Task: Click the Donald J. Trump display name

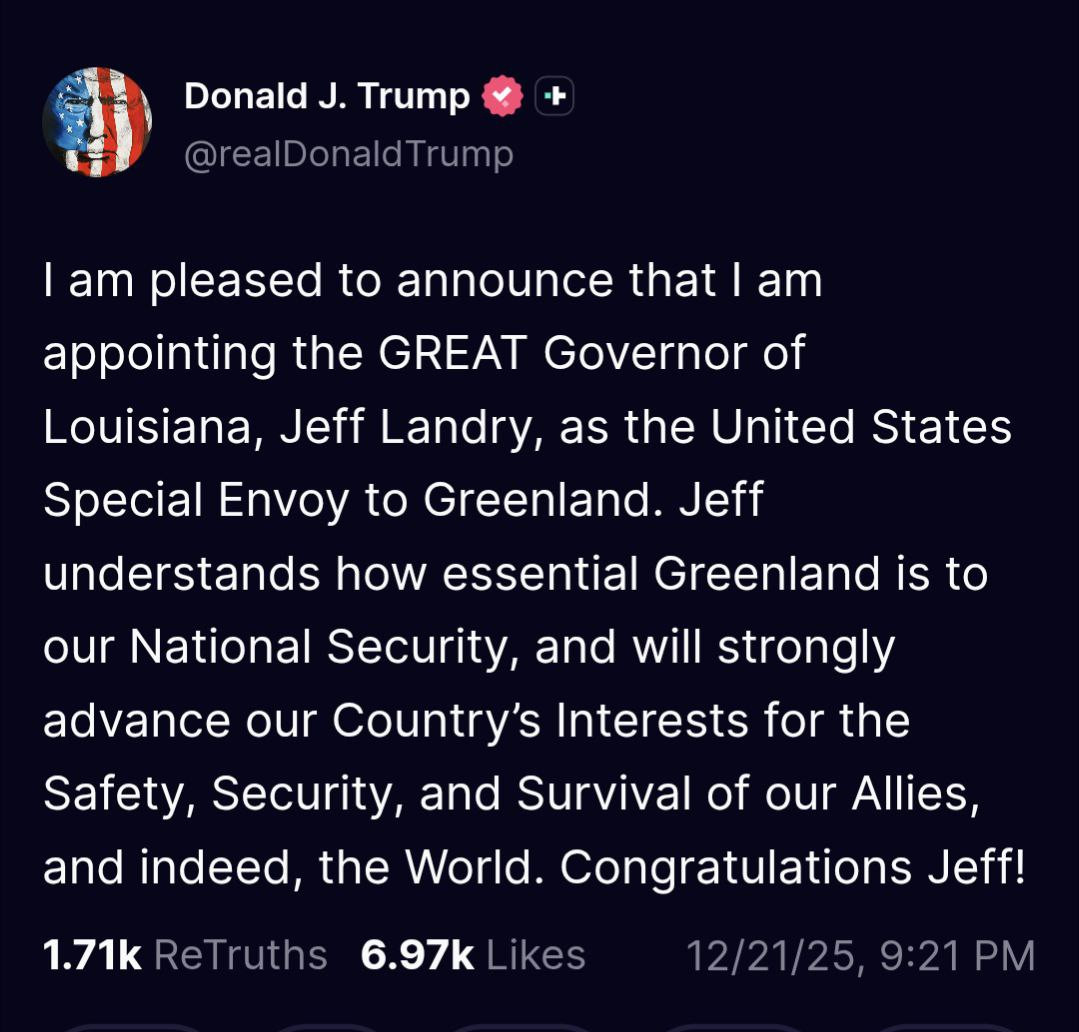Action: [327, 96]
